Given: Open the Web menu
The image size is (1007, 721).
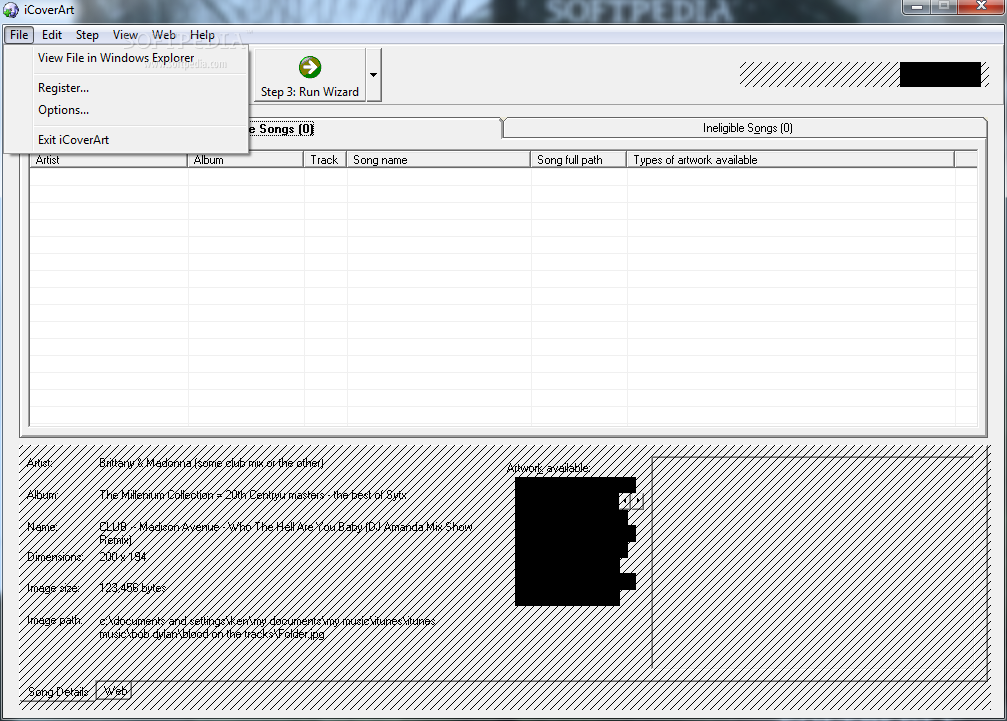Looking at the screenshot, I should click(x=163, y=35).
